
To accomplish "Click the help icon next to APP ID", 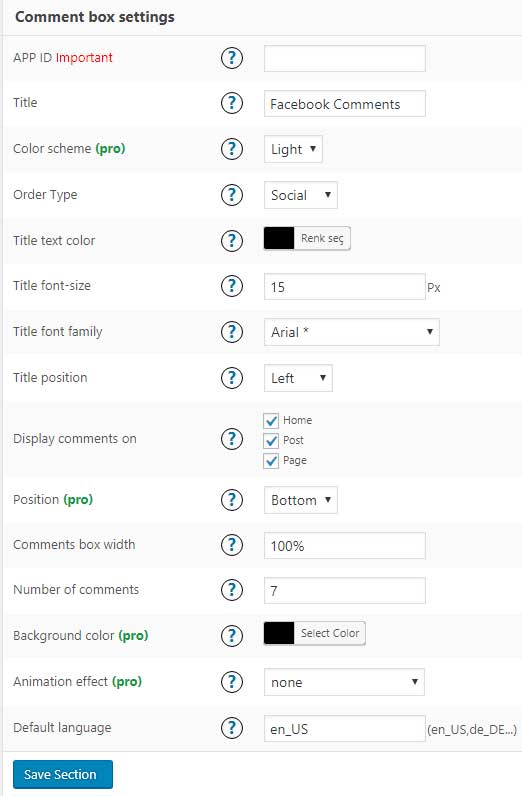I will coord(232,58).
